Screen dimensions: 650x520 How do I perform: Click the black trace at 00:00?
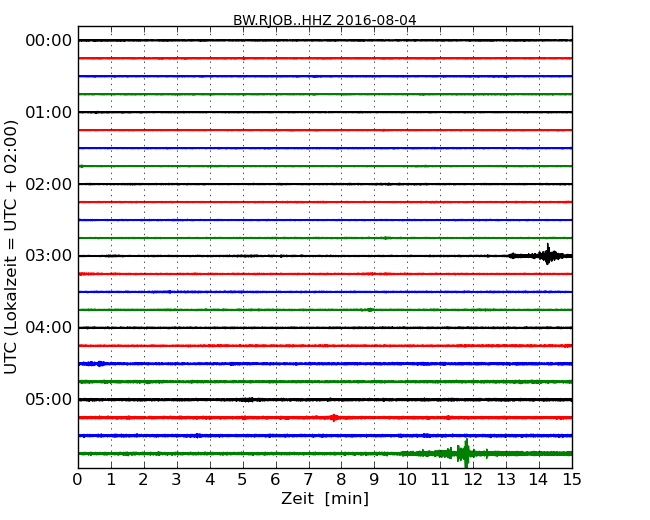click(325, 40)
